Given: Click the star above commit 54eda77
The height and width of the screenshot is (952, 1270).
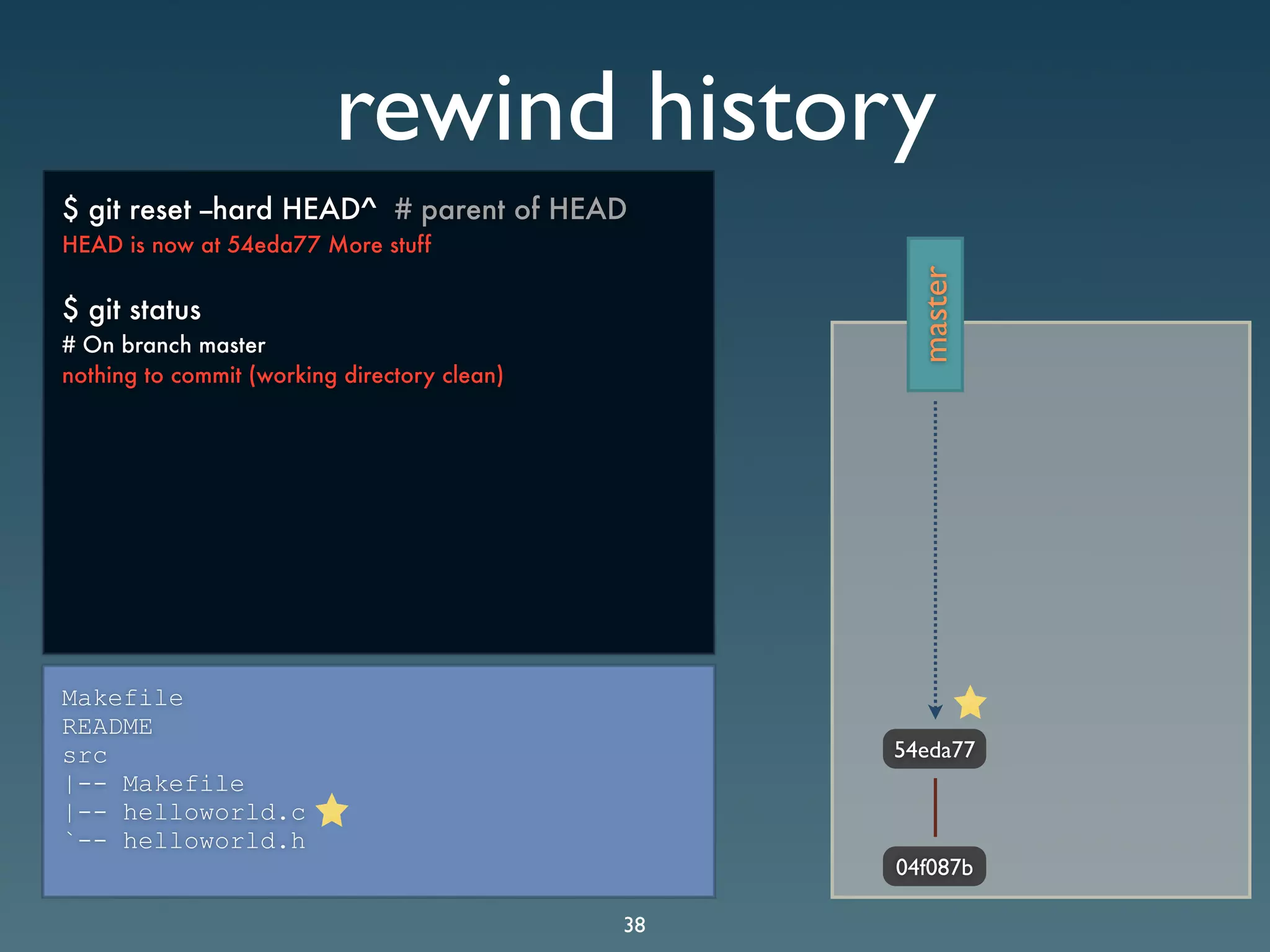Looking at the screenshot, I should tap(970, 703).
